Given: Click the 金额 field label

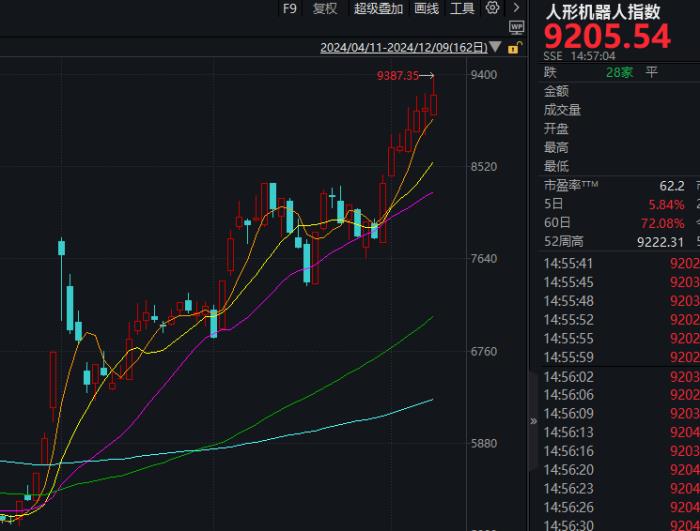Looking at the screenshot, I should [556, 91].
